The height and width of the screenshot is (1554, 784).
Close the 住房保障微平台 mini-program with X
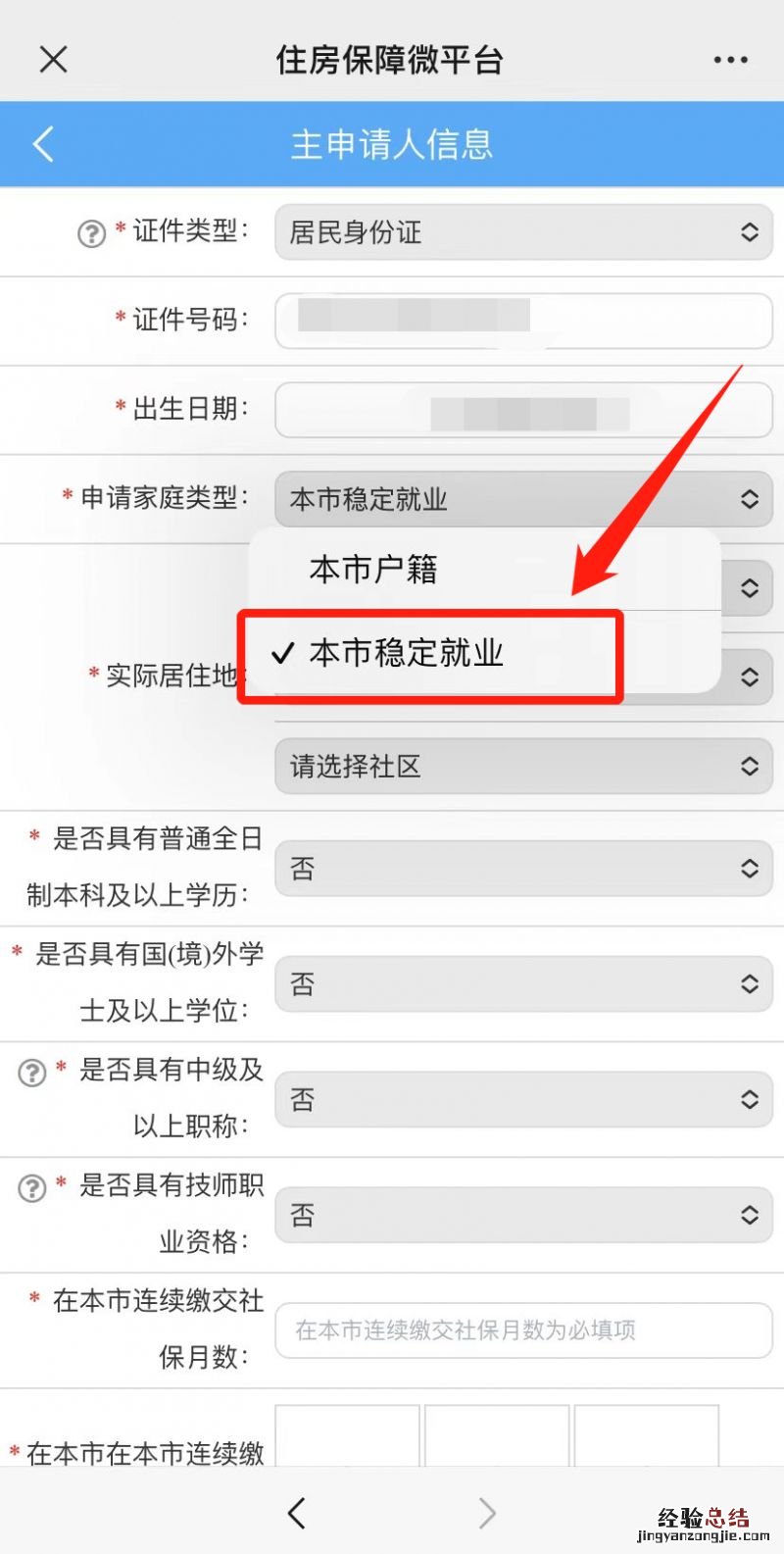point(53,60)
